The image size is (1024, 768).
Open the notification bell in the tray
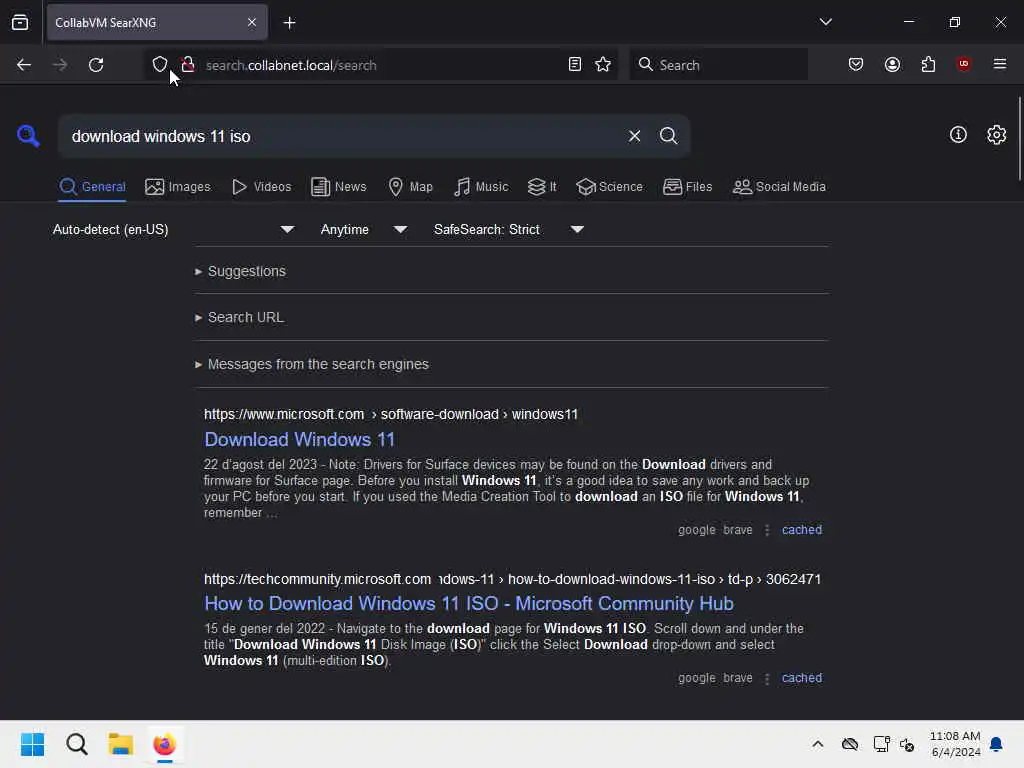(x=996, y=744)
